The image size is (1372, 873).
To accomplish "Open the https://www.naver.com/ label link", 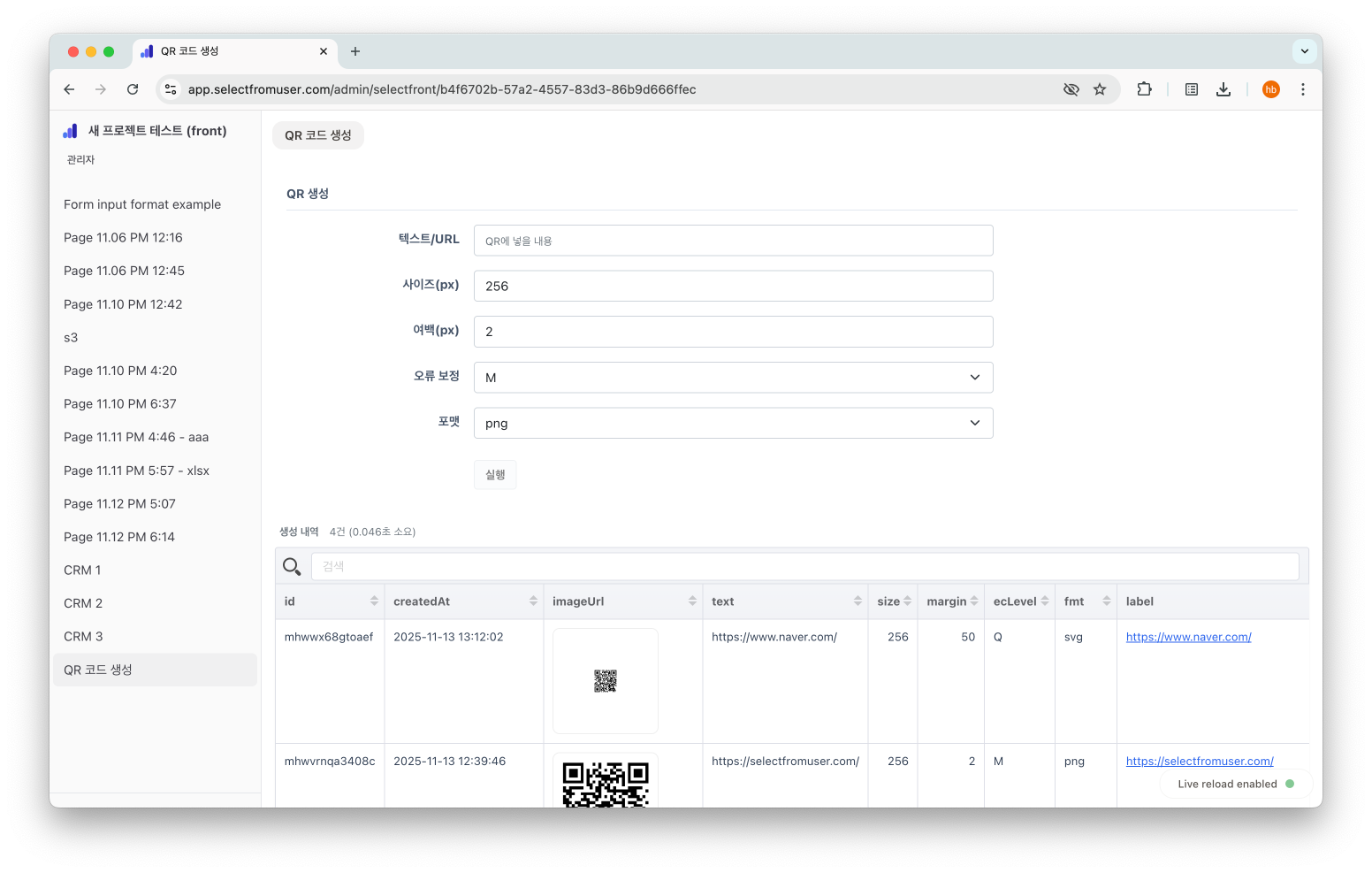I will 1188,637.
